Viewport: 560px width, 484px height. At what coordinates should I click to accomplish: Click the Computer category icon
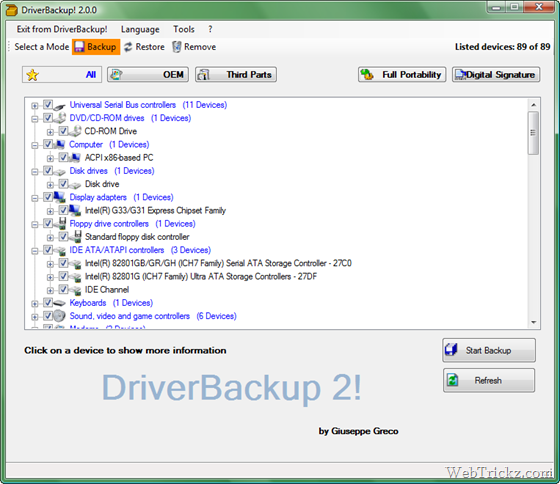pos(60,144)
